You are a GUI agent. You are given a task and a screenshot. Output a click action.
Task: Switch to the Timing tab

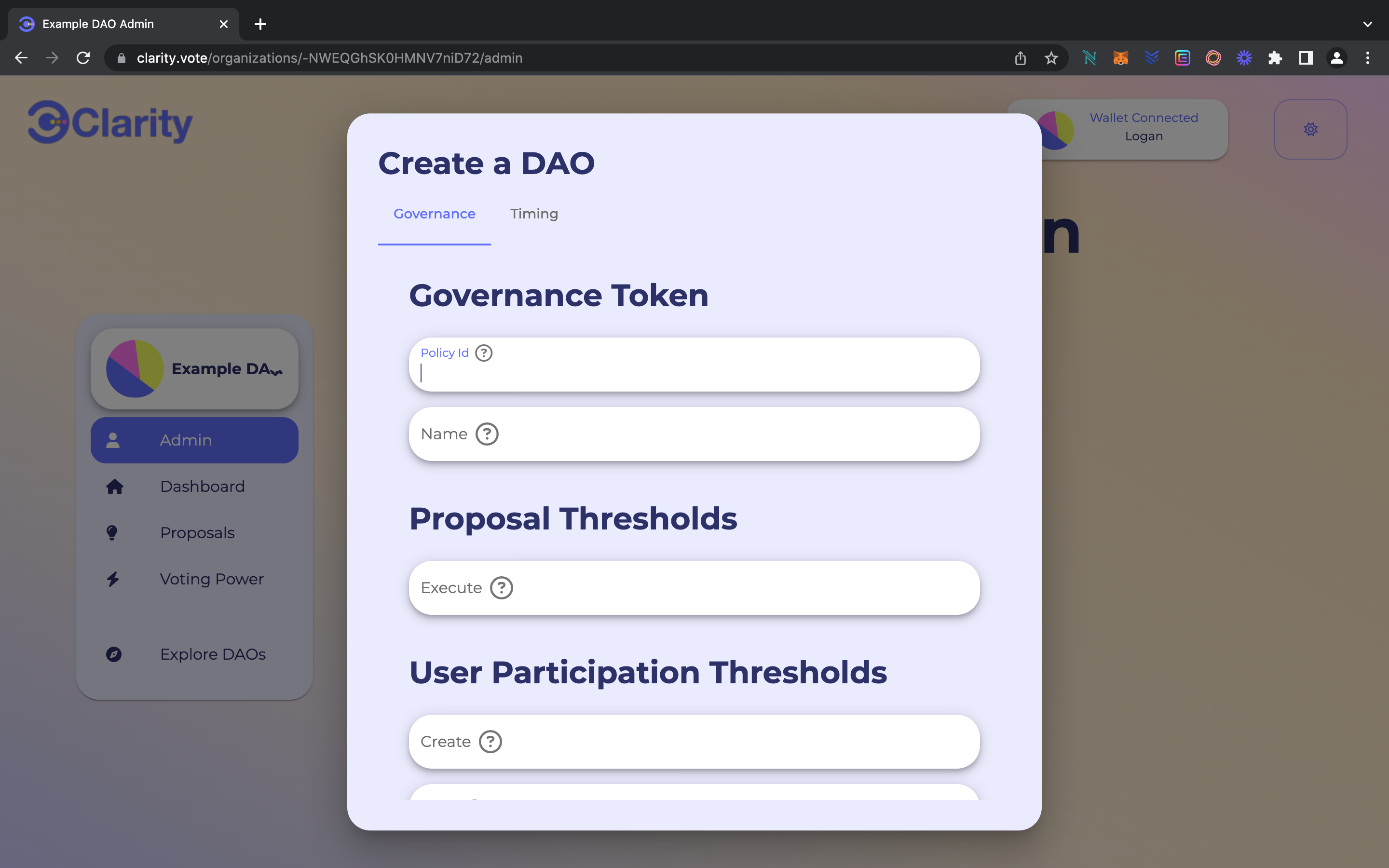click(x=534, y=214)
